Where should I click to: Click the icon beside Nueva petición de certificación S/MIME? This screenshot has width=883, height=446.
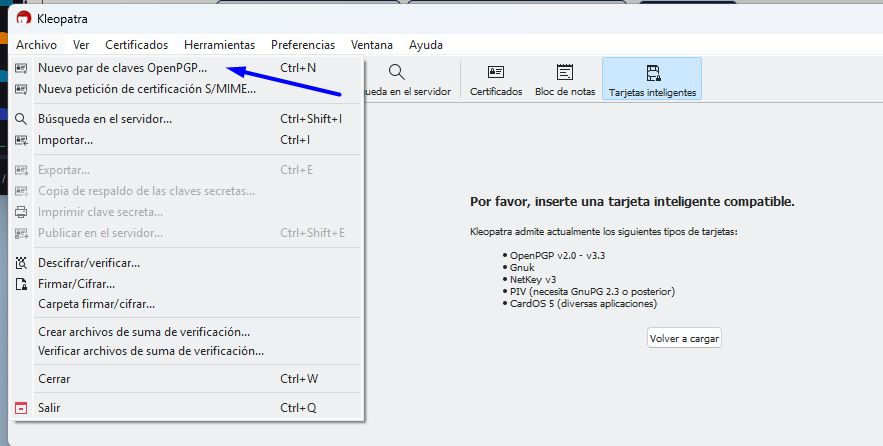21,89
